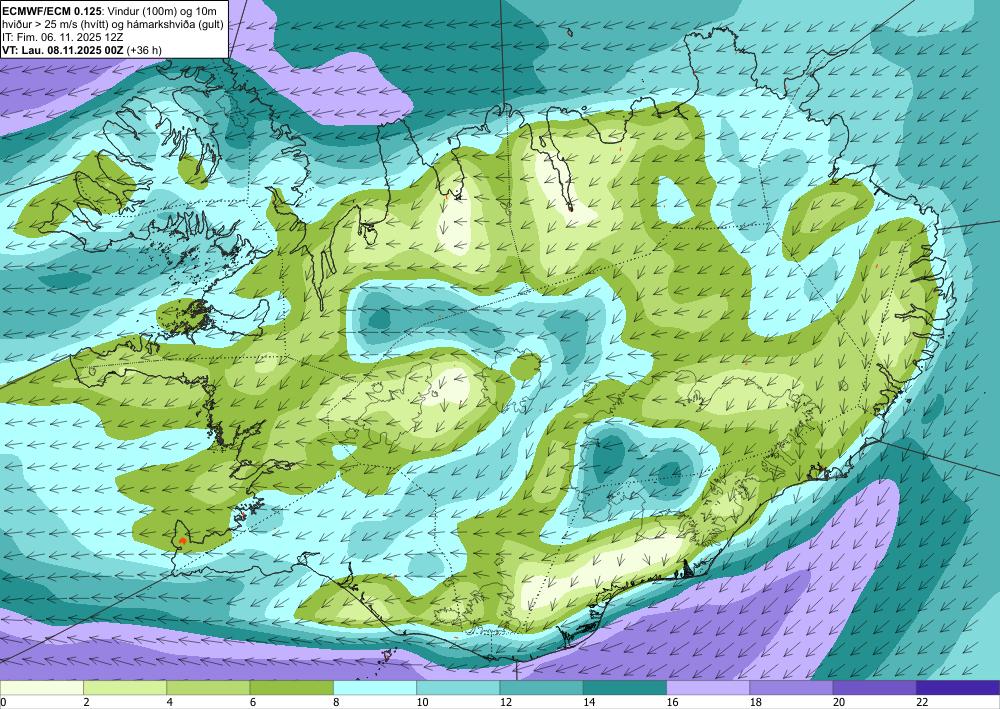Click the valid time 'VT: Lau. 08.11.2025 00Z (+36 h)'

click(82, 50)
